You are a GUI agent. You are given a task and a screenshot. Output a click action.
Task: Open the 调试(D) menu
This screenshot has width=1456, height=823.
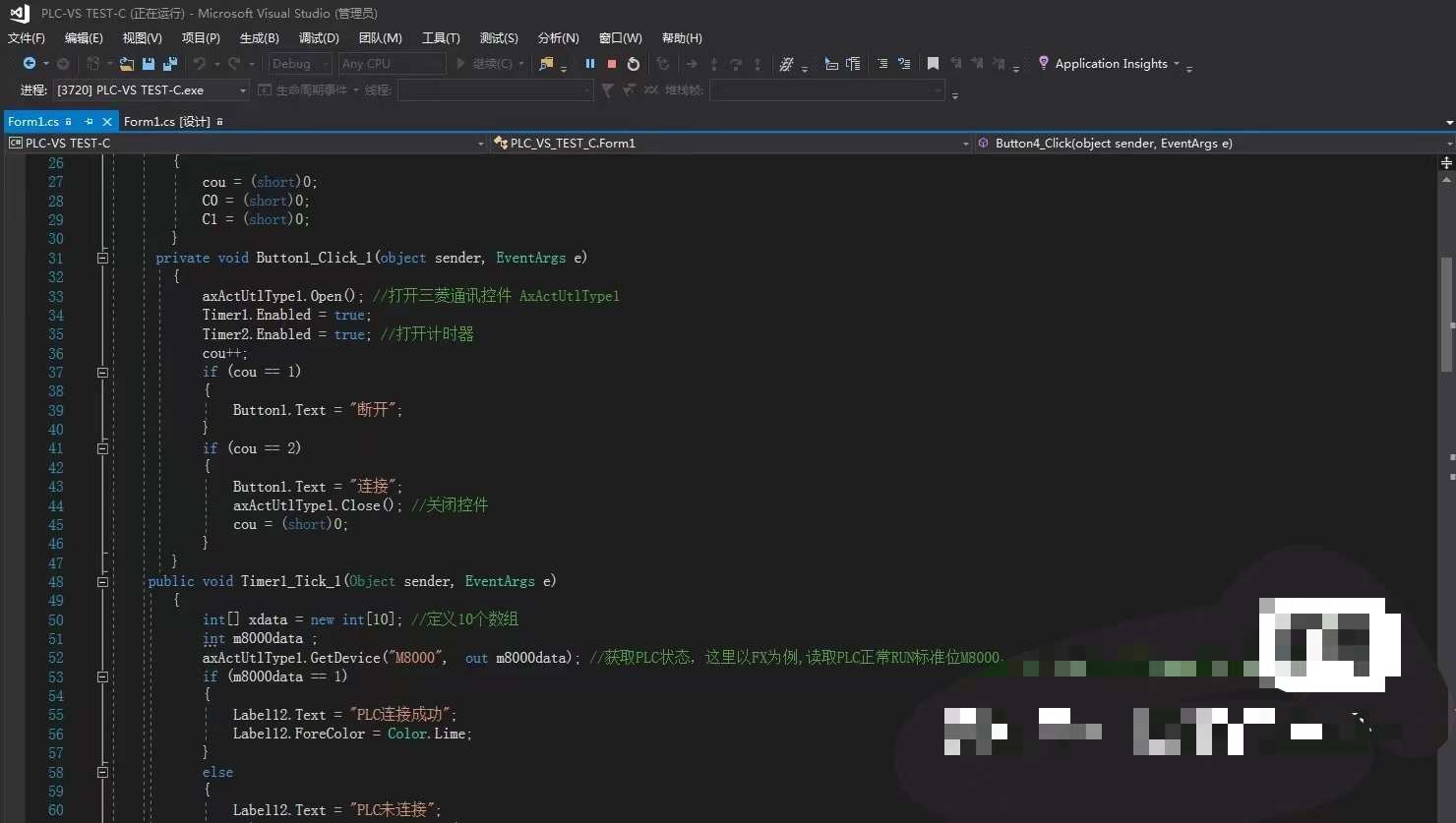(319, 38)
